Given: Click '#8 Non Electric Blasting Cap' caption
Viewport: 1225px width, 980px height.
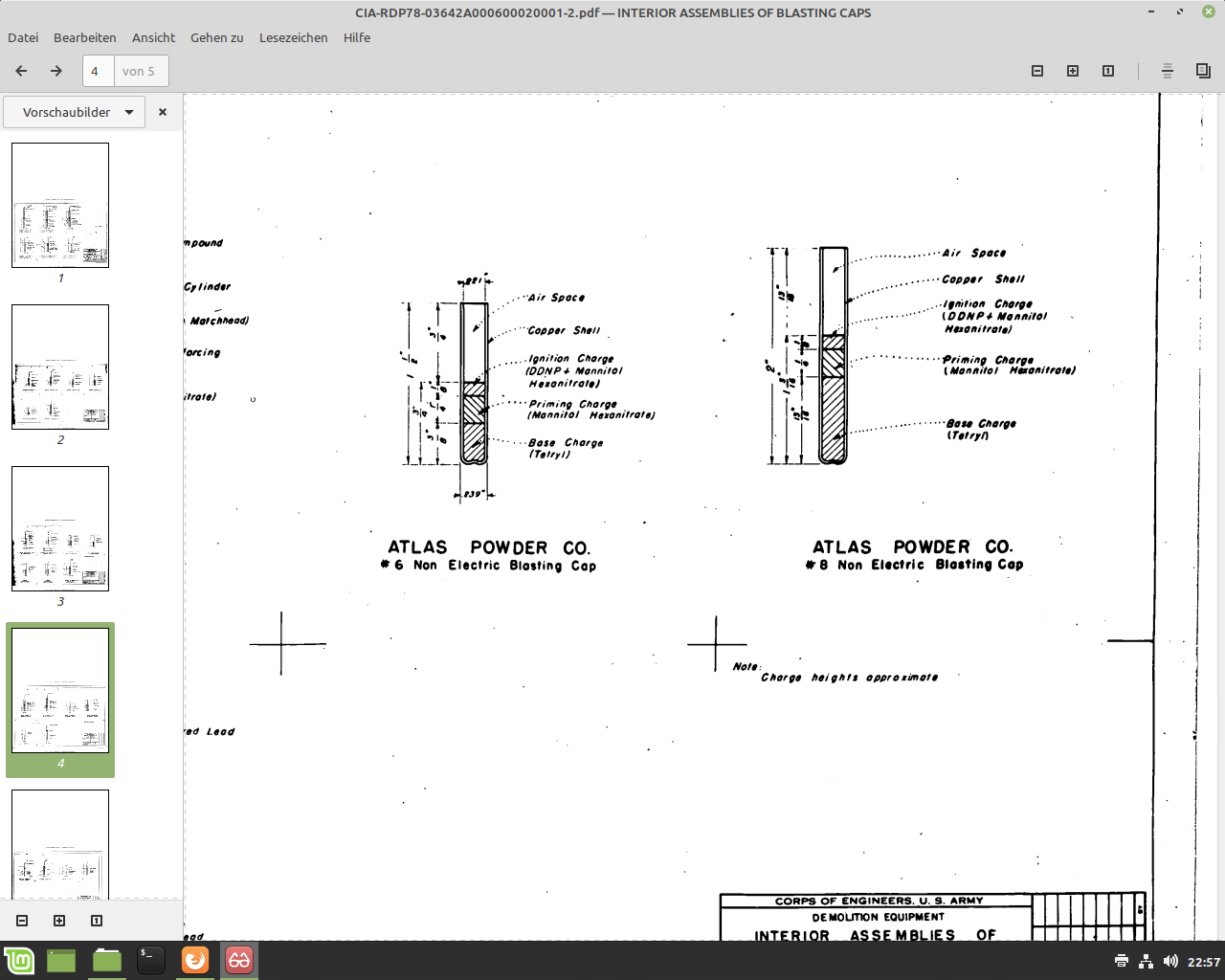Looking at the screenshot, I should 915,565.
